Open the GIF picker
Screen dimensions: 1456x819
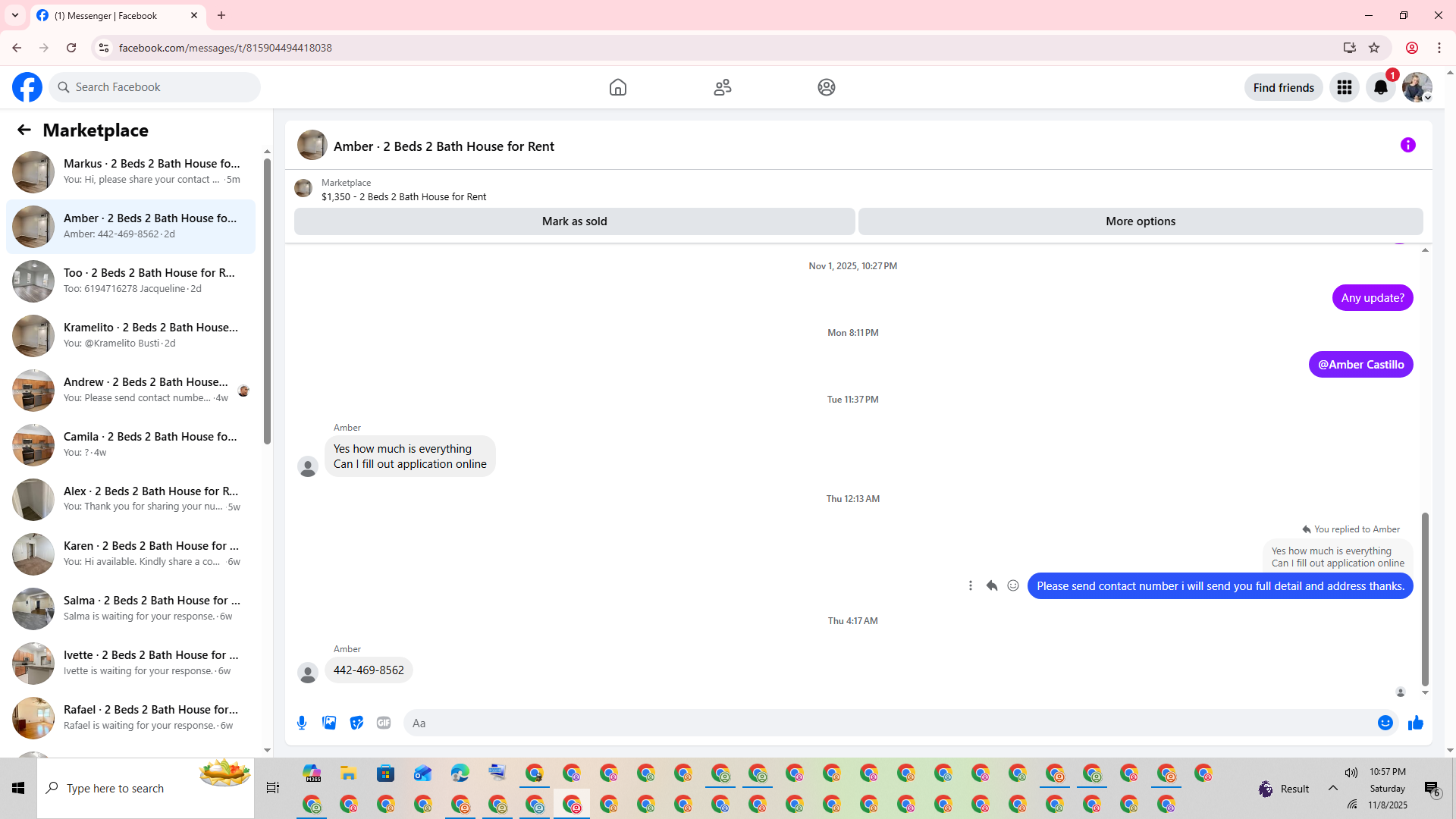click(x=384, y=723)
